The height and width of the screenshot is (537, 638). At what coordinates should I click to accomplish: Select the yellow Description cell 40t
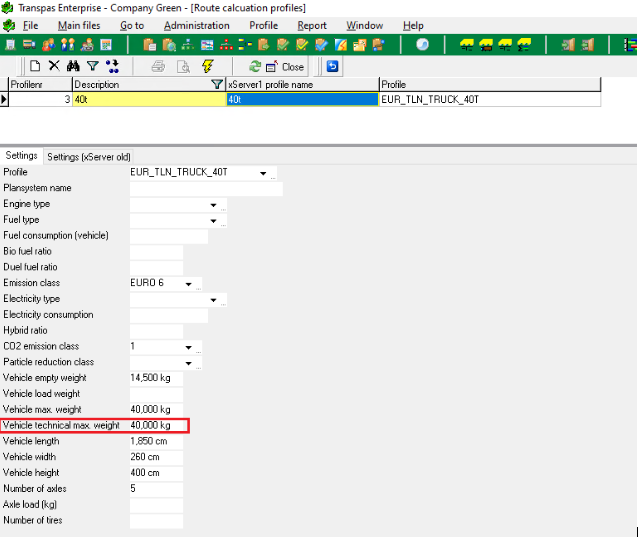(149, 99)
